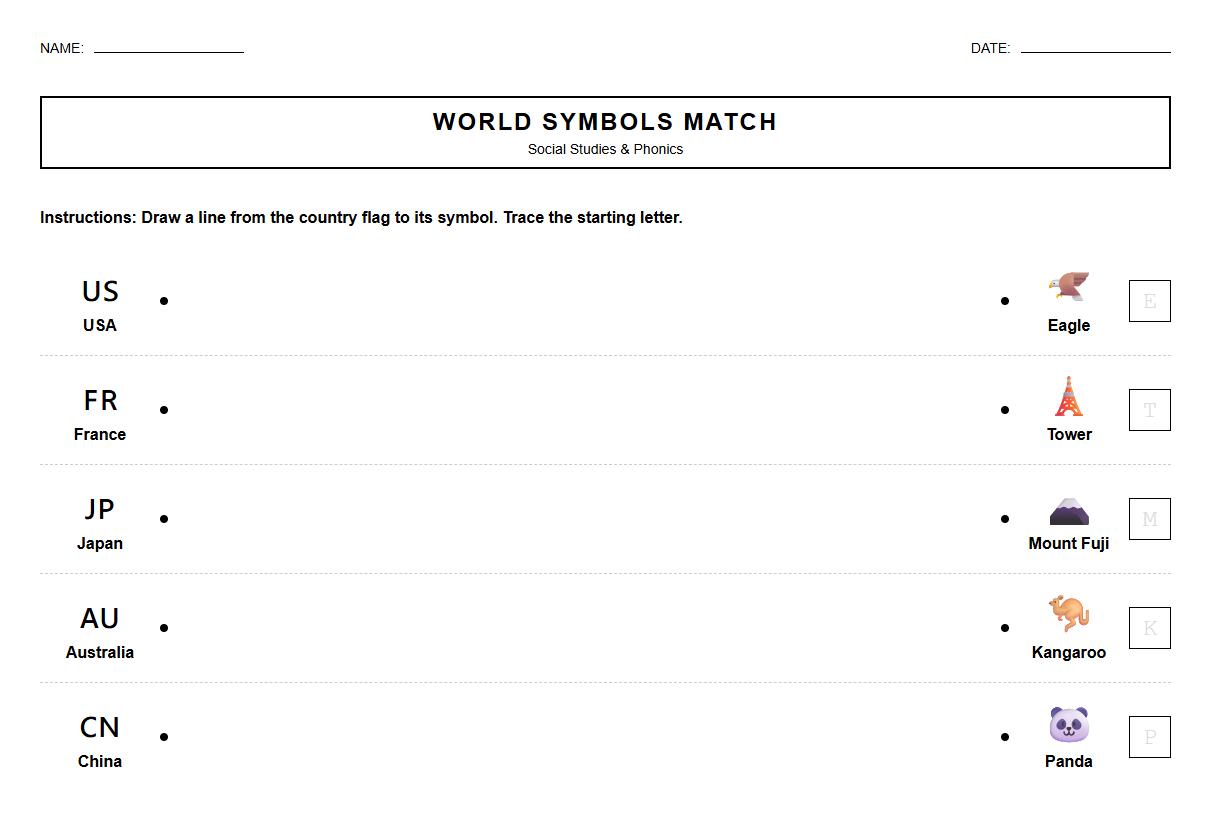Click the dot next to USA

pyautogui.click(x=164, y=301)
